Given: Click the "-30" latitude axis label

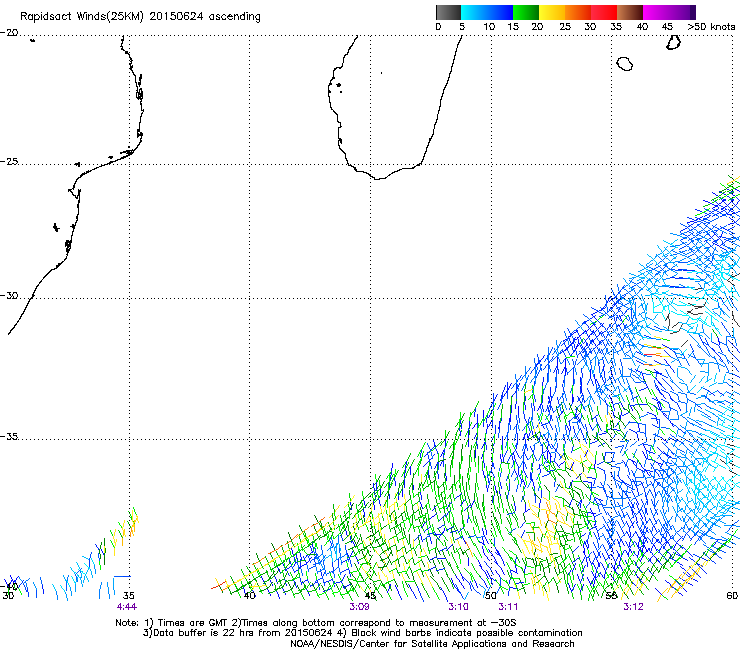Looking at the screenshot, I should click(x=9, y=295).
